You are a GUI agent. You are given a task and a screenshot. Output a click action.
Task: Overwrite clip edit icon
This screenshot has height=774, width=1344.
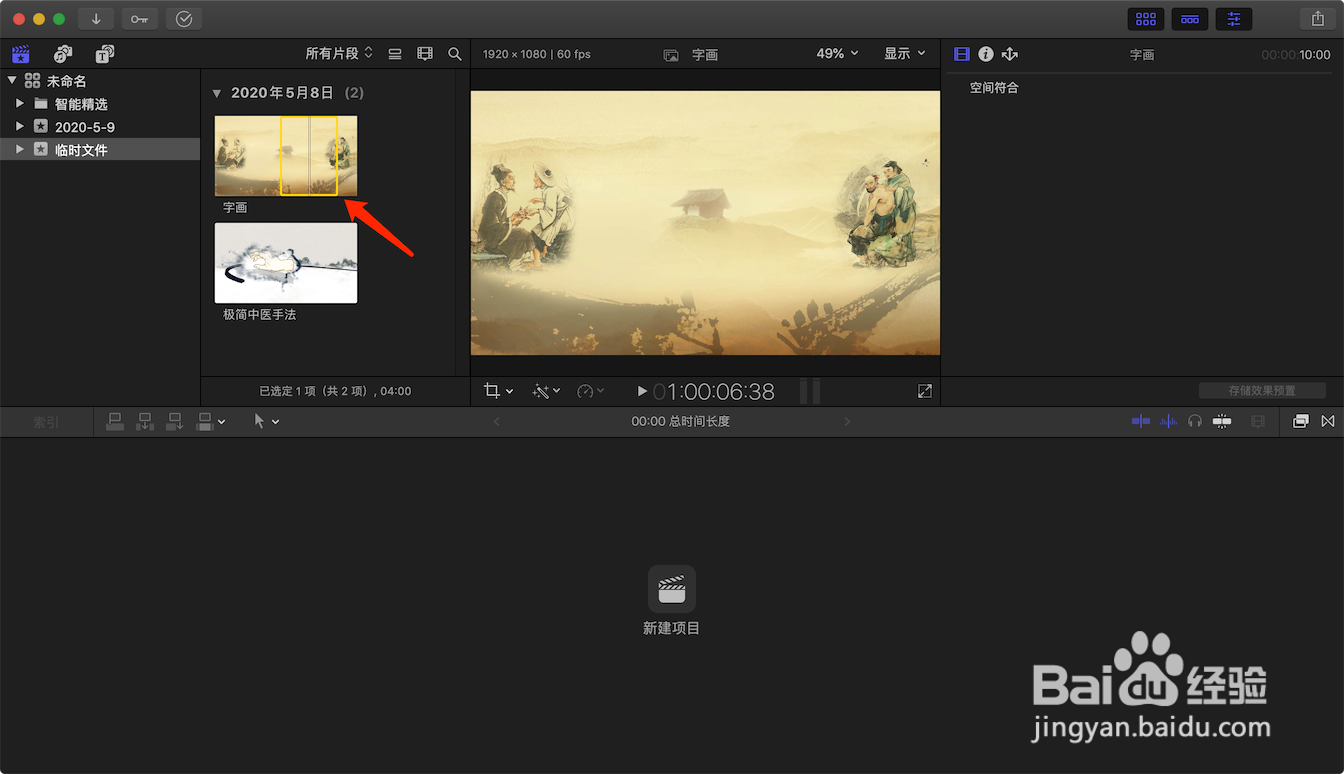point(205,422)
